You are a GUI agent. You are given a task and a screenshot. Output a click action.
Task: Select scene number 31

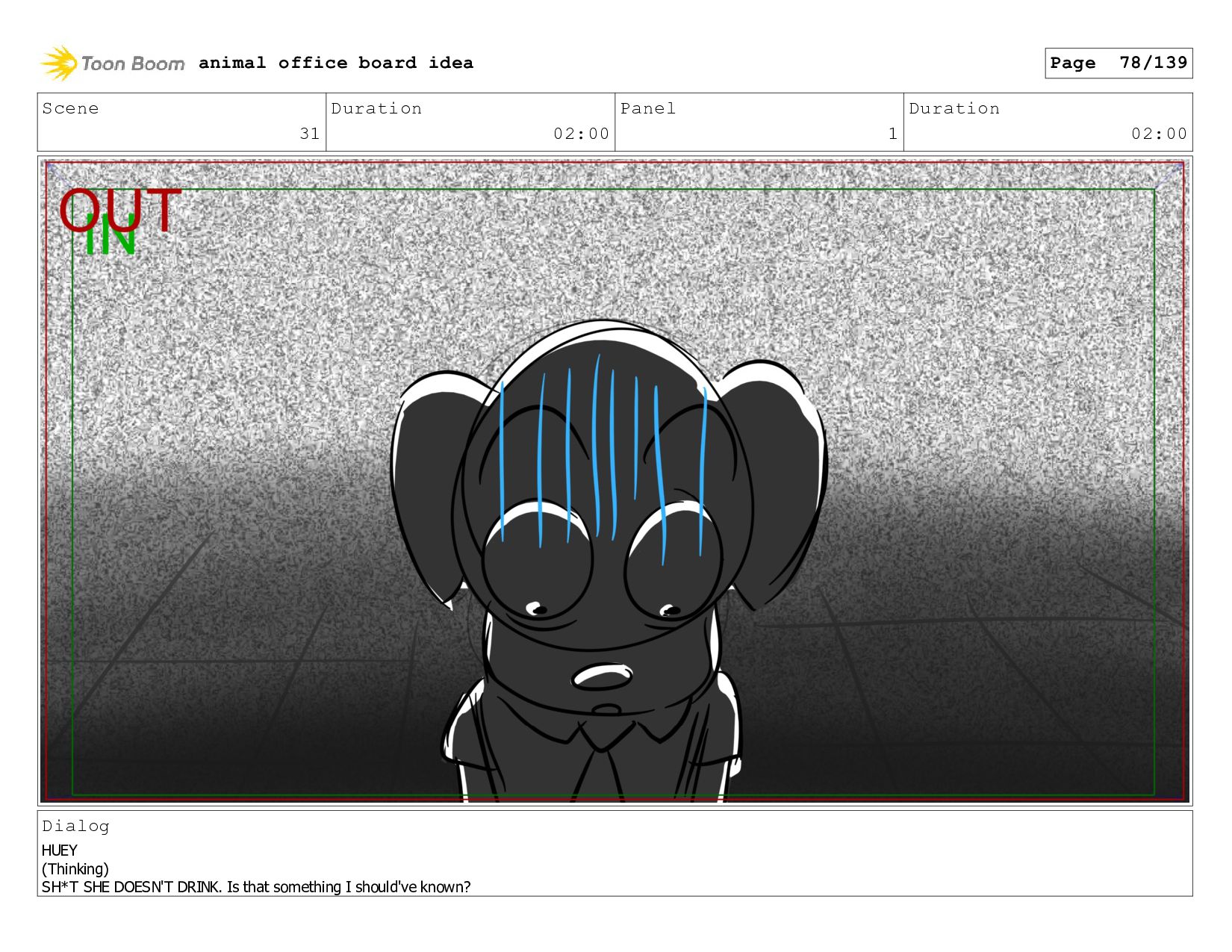[x=310, y=134]
